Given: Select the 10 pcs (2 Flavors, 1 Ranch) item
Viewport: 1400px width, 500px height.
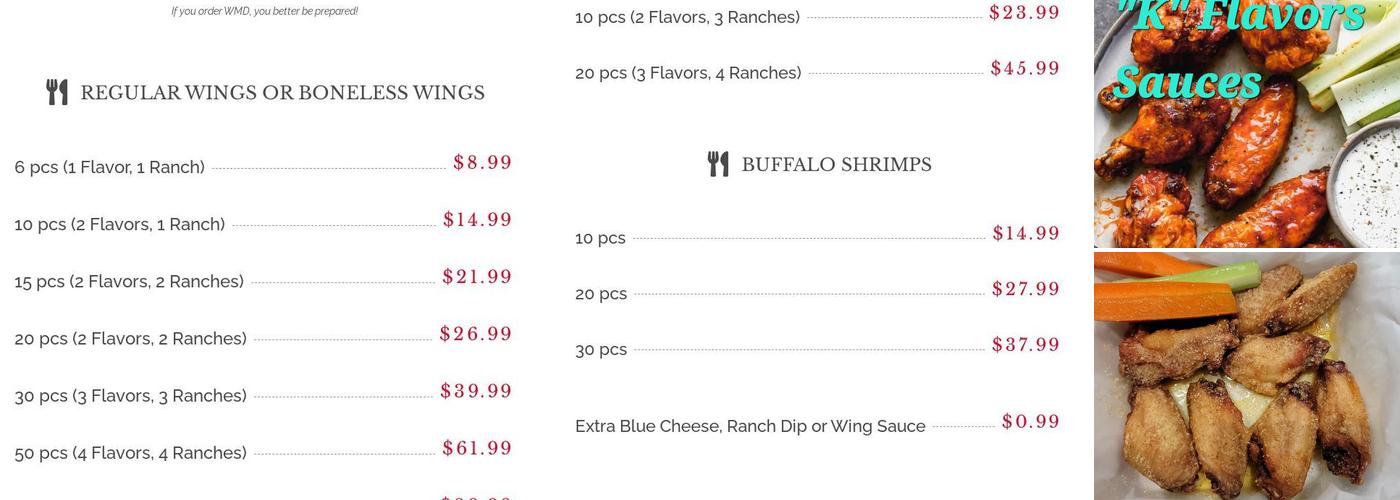Looking at the screenshot, I should click(x=120, y=224).
